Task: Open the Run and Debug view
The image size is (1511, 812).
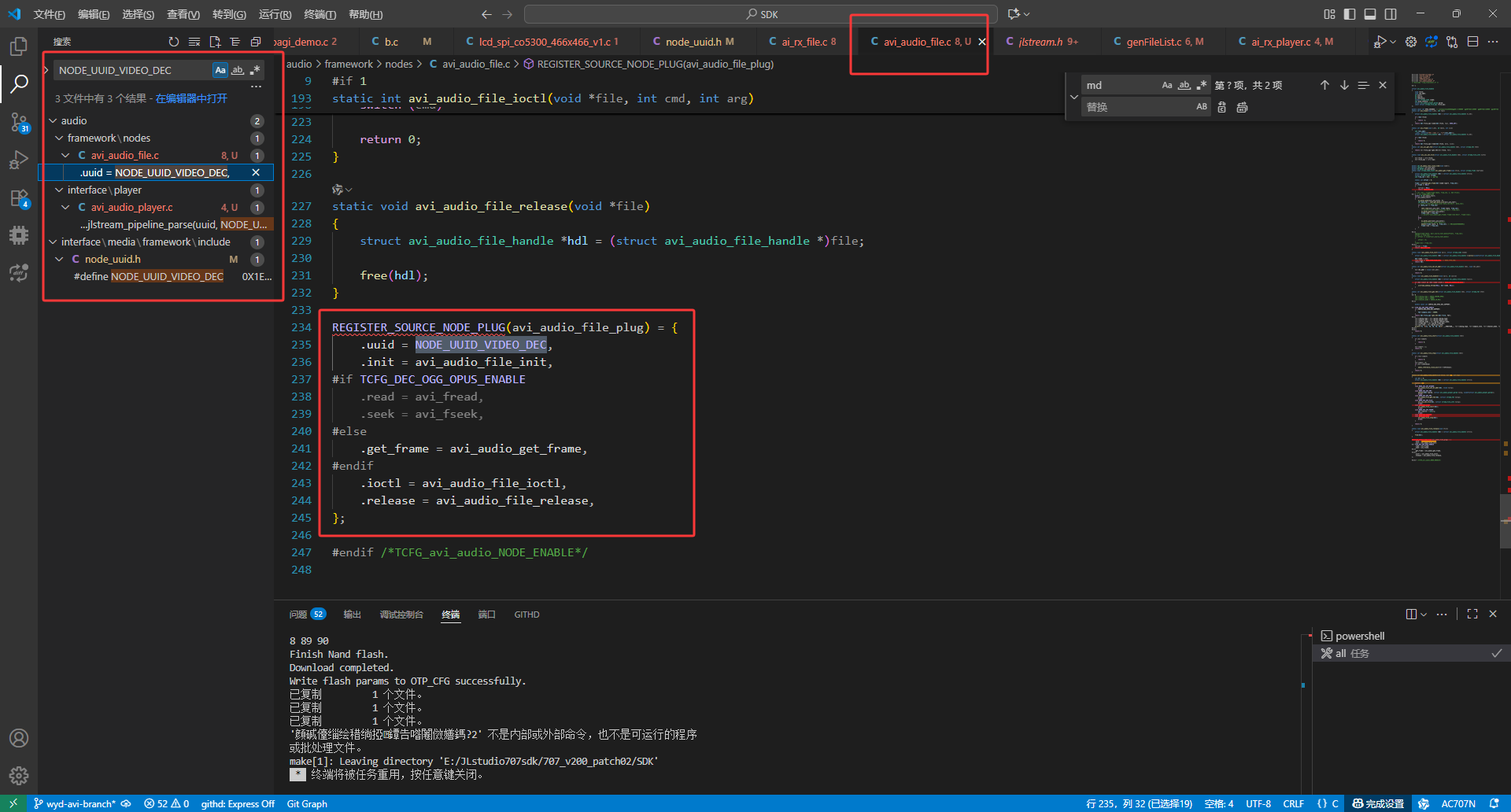Action: point(19,160)
